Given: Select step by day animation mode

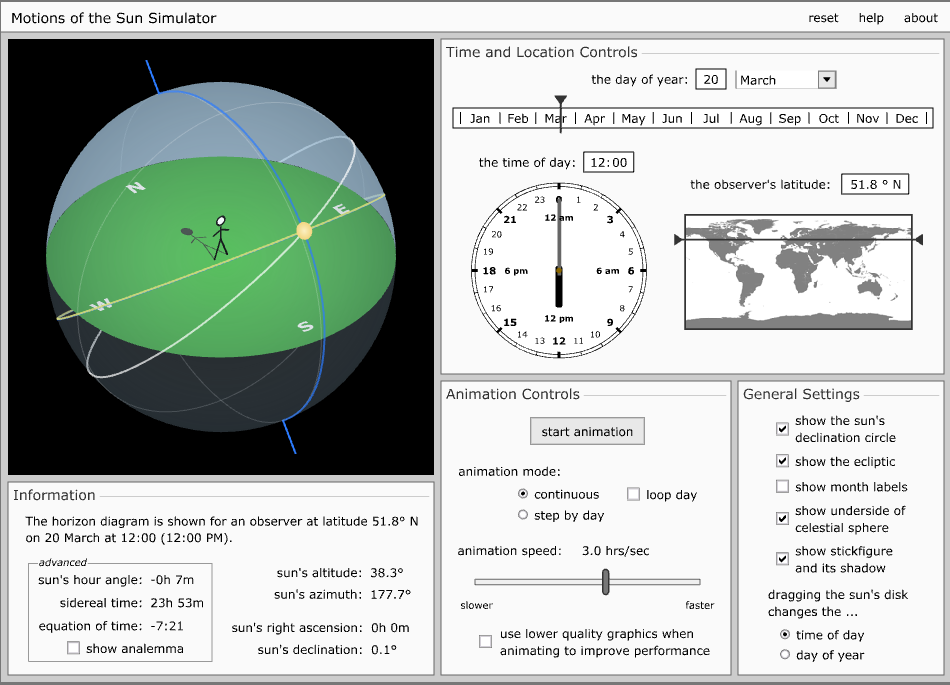Looking at the screenshot, I should click(x=523, y=515).
